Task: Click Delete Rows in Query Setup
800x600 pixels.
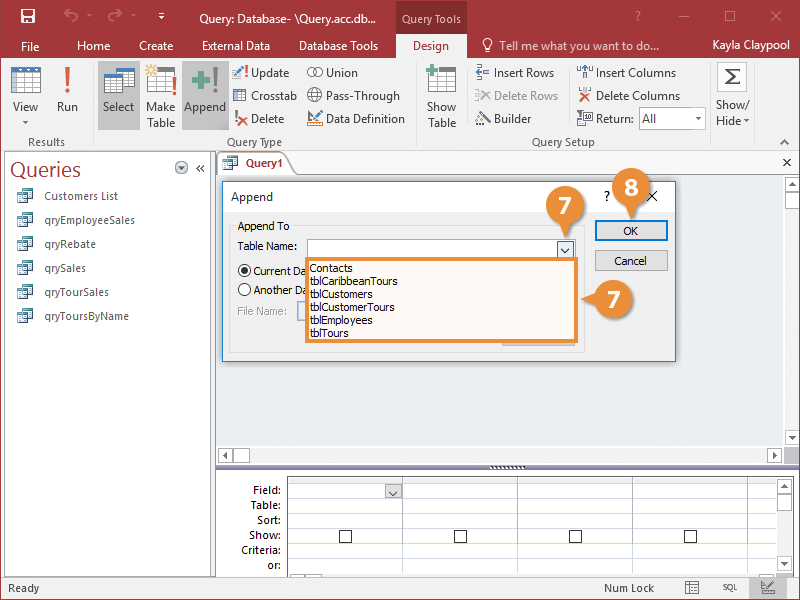Action: pyautogui.click(x=516, y=96)
